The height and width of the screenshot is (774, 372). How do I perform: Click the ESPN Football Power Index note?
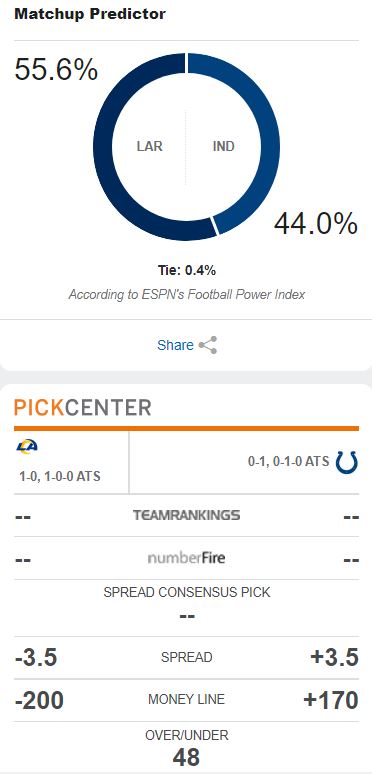pos(186,295)
